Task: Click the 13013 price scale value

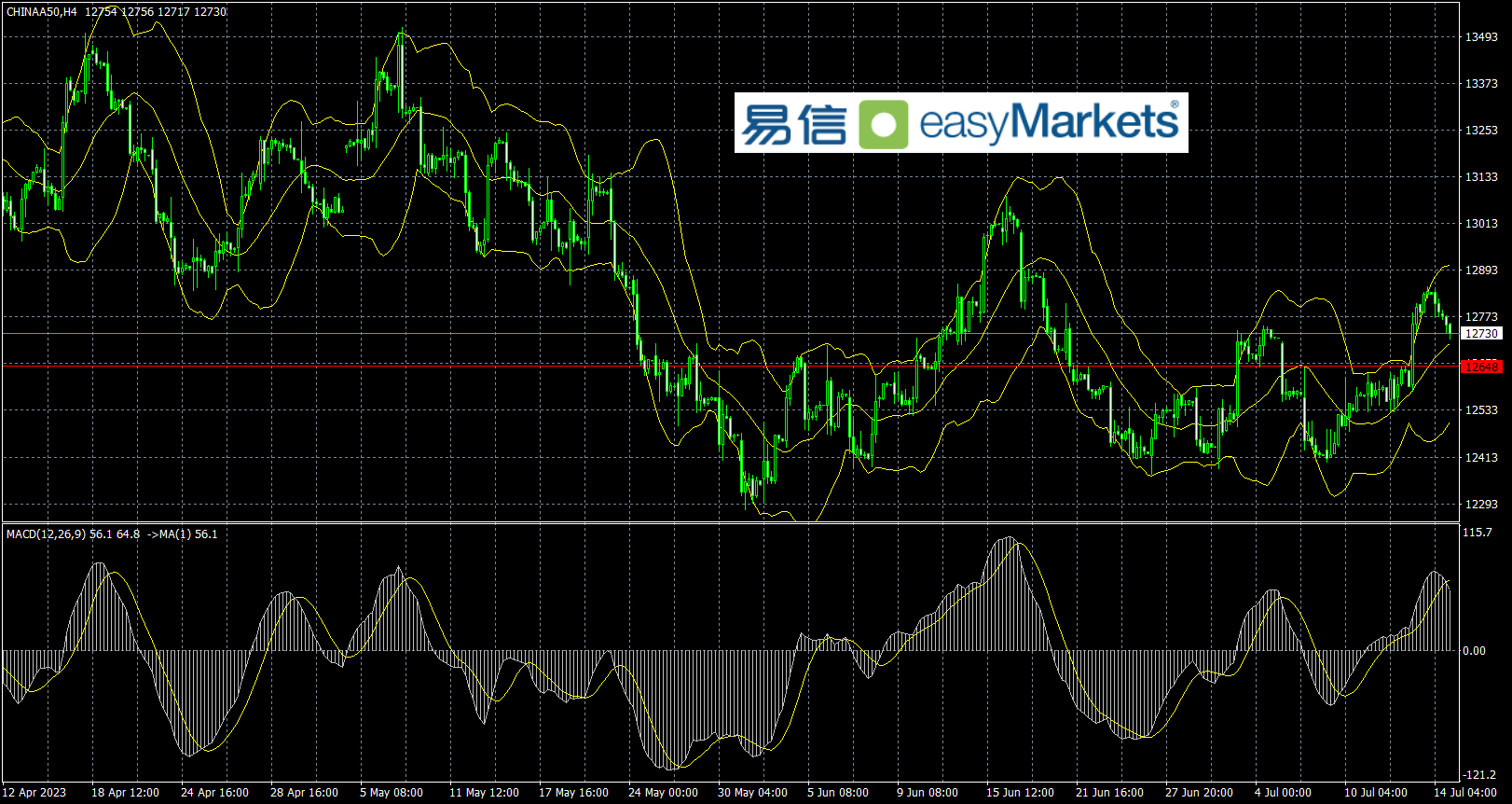Action: 1481,224
